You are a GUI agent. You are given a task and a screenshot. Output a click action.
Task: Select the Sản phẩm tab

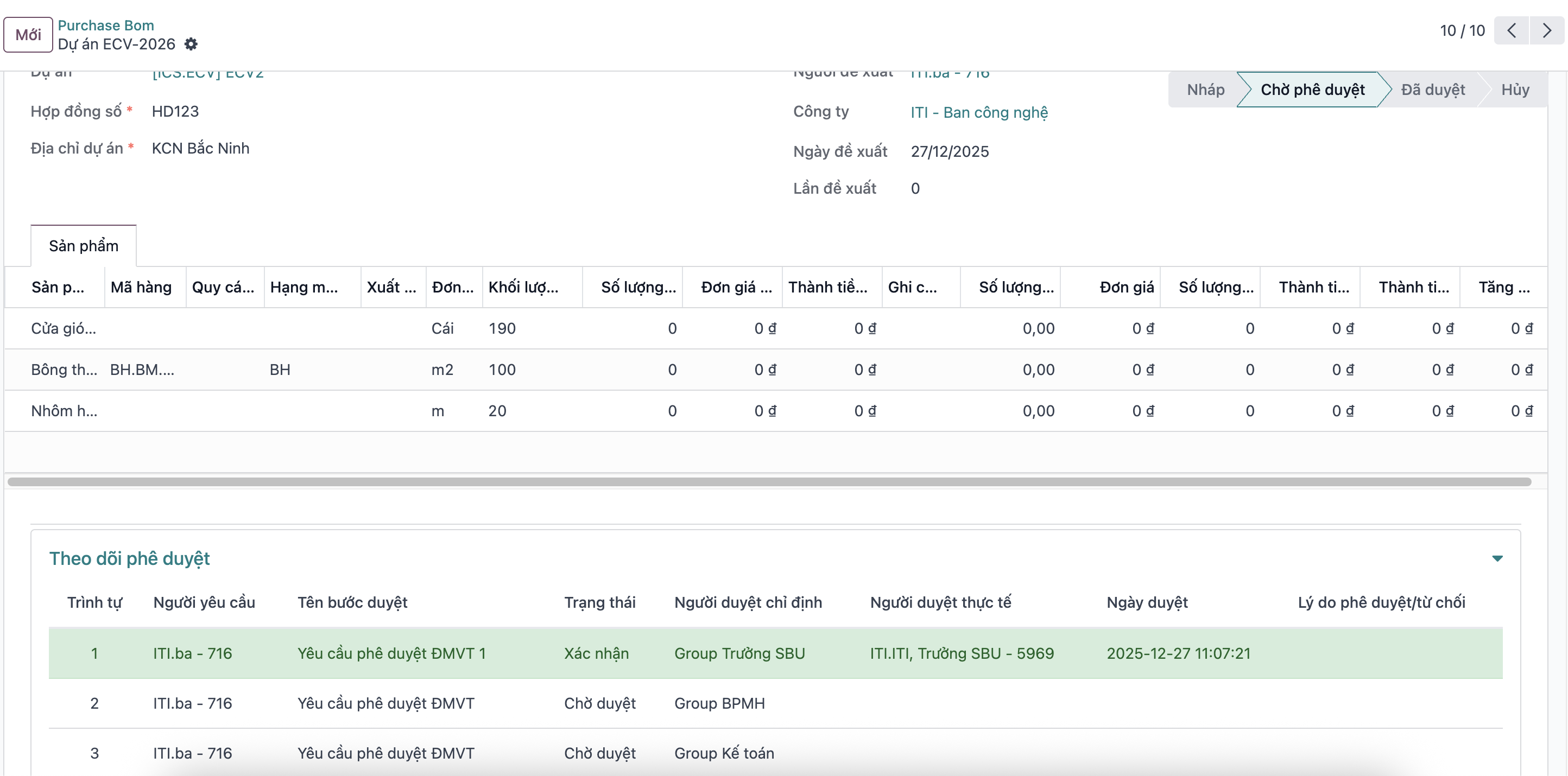click(84, 246)
